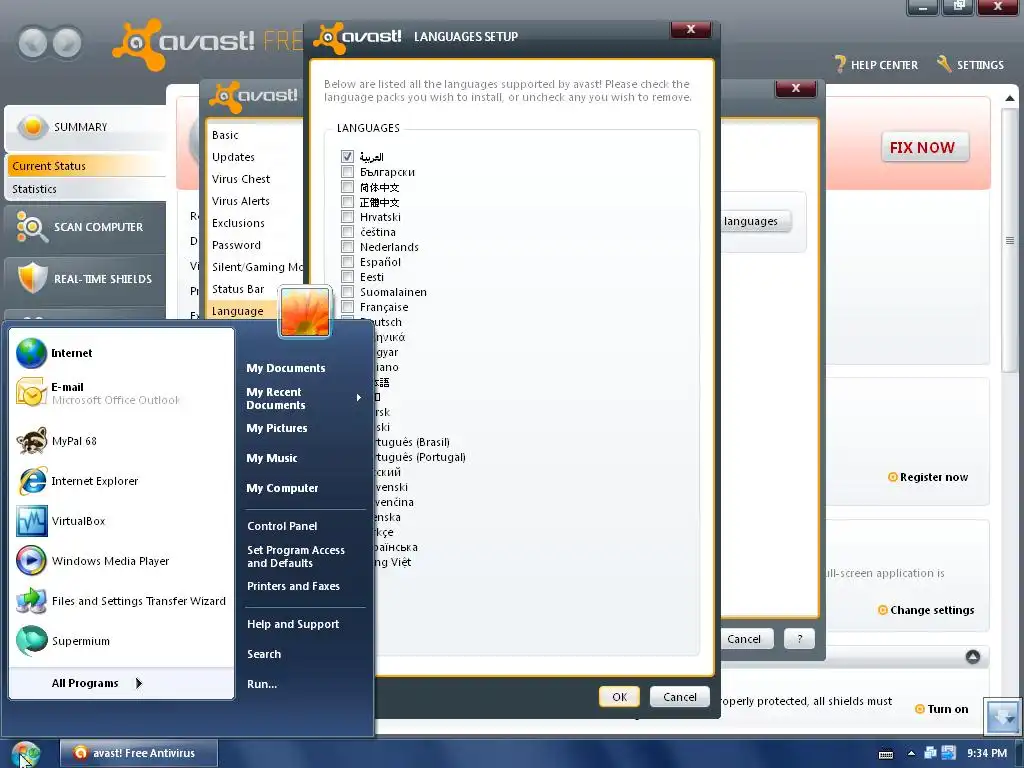Check the Simplified Chinese checkbox
Viewport: 1024px width, 768px height.
click(x=347, y=187)
